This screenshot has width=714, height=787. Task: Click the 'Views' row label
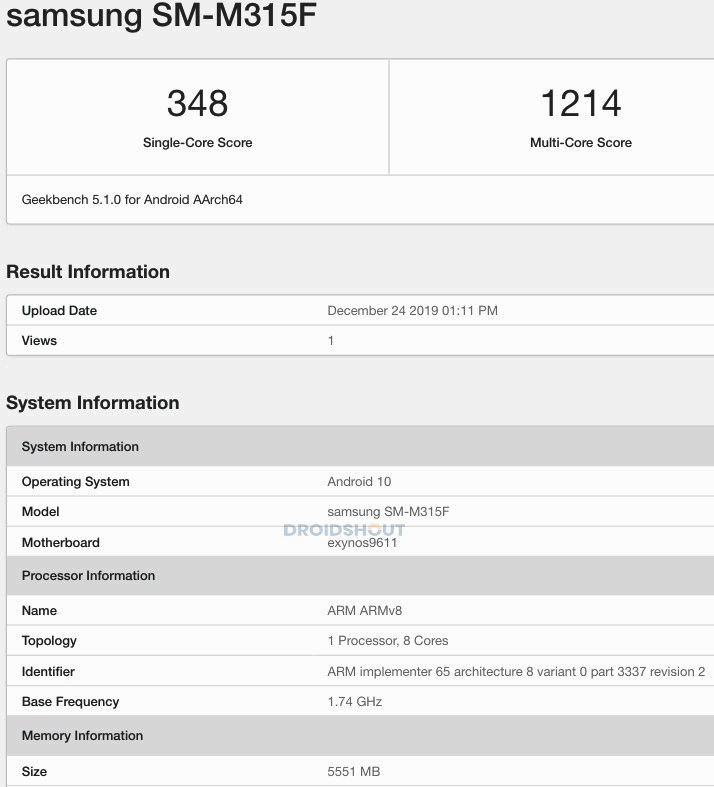39,341
